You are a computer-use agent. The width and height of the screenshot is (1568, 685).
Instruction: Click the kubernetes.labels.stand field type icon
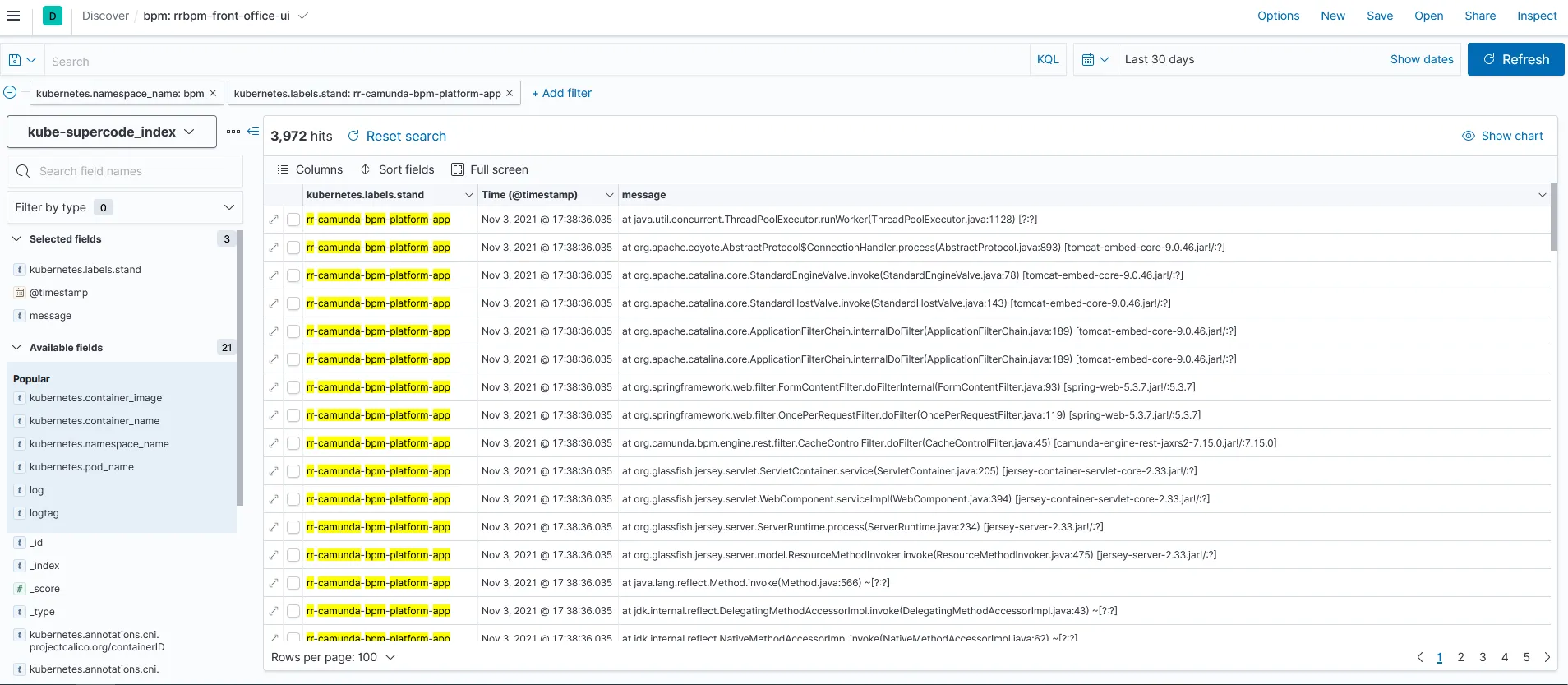click(x=20, y=270)
